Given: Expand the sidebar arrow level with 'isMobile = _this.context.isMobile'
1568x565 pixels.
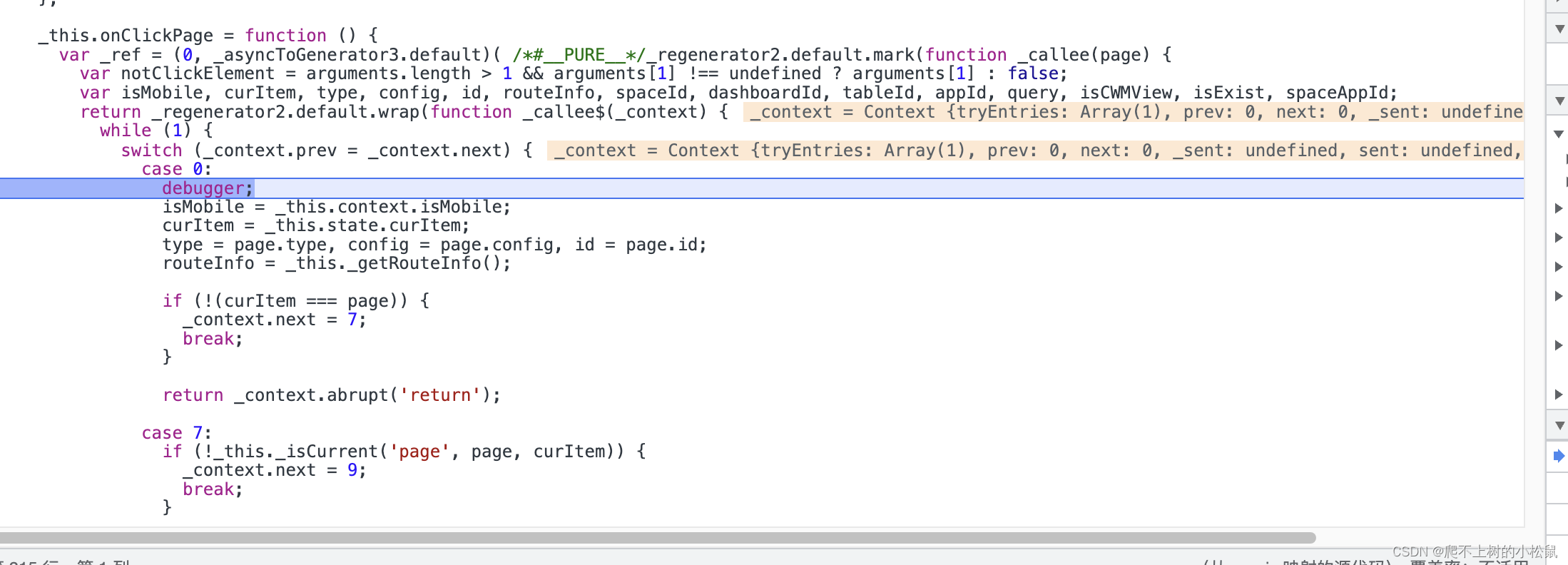Looking at the screenshot, I should tap(1559, 208).
